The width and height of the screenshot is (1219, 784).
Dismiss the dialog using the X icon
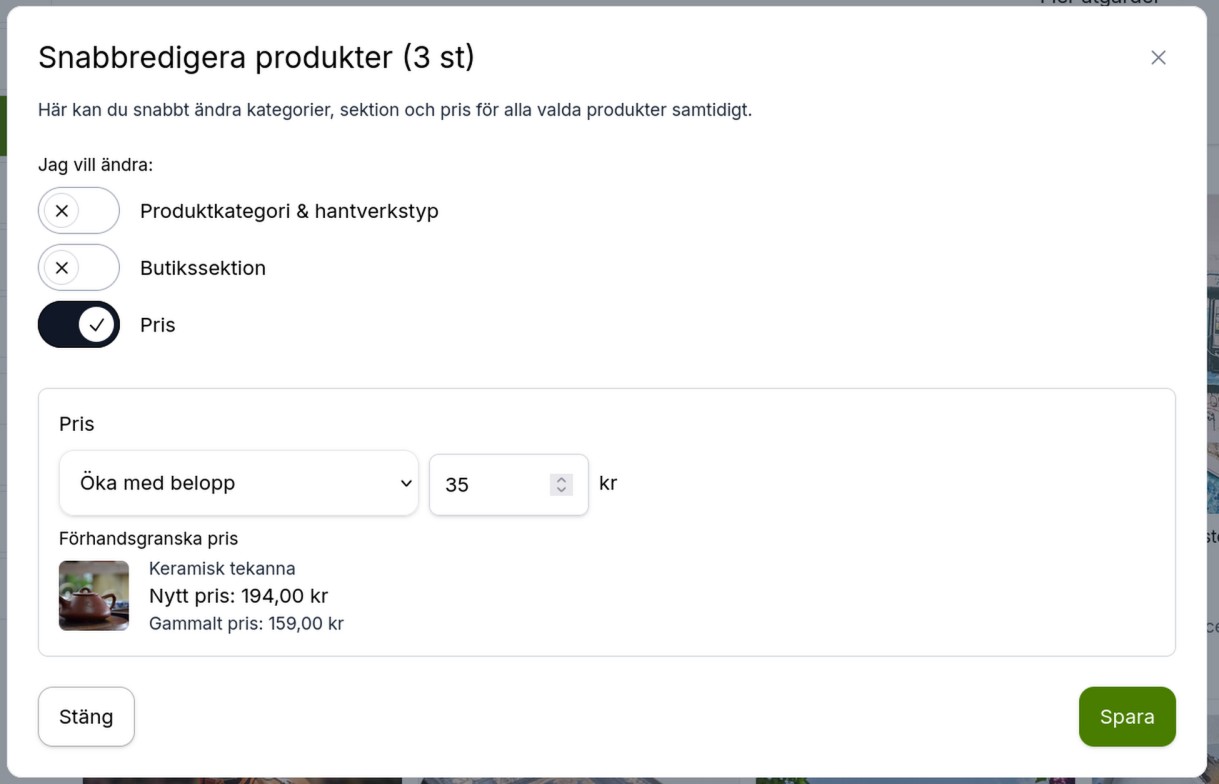point(1158,57)
